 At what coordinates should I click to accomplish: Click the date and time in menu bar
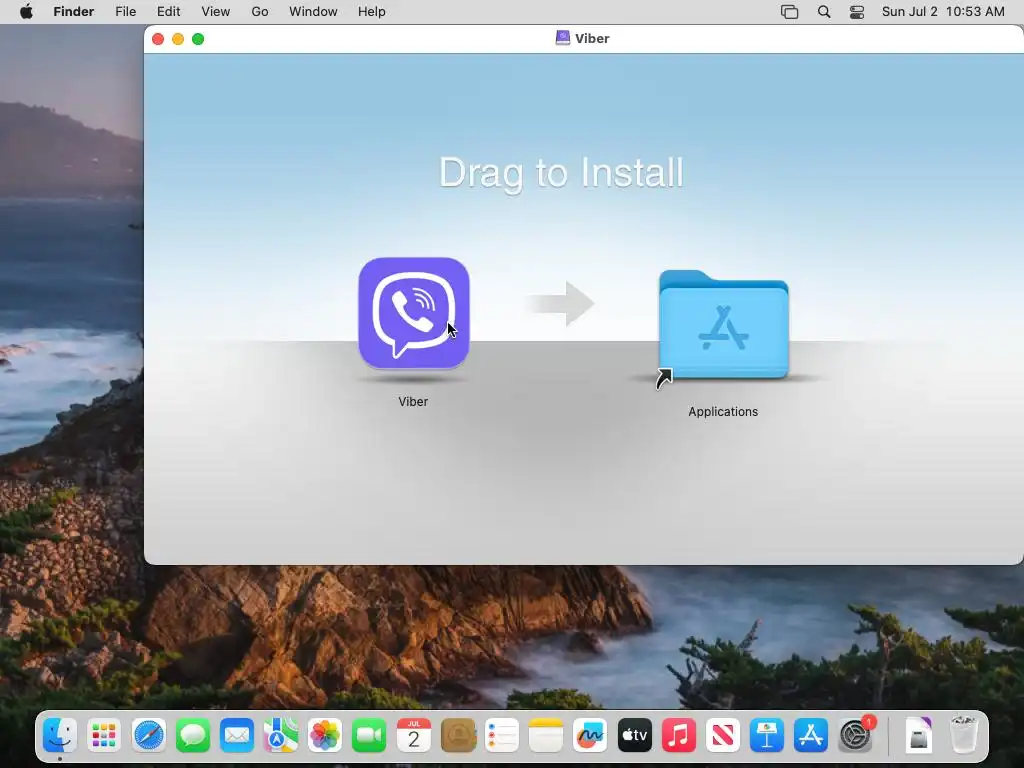pos(943,12)
